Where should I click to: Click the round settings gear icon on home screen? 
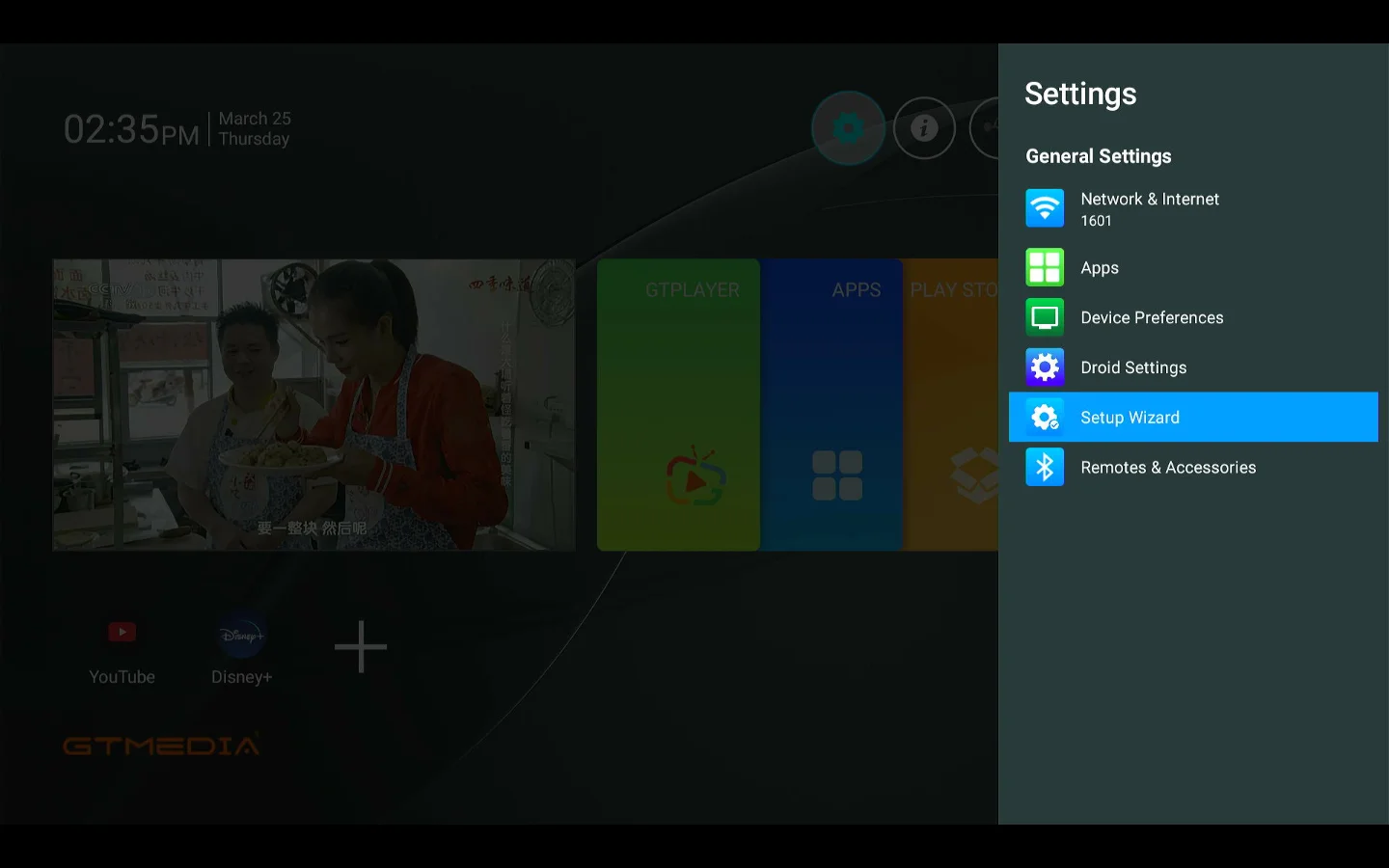point(848,127)
